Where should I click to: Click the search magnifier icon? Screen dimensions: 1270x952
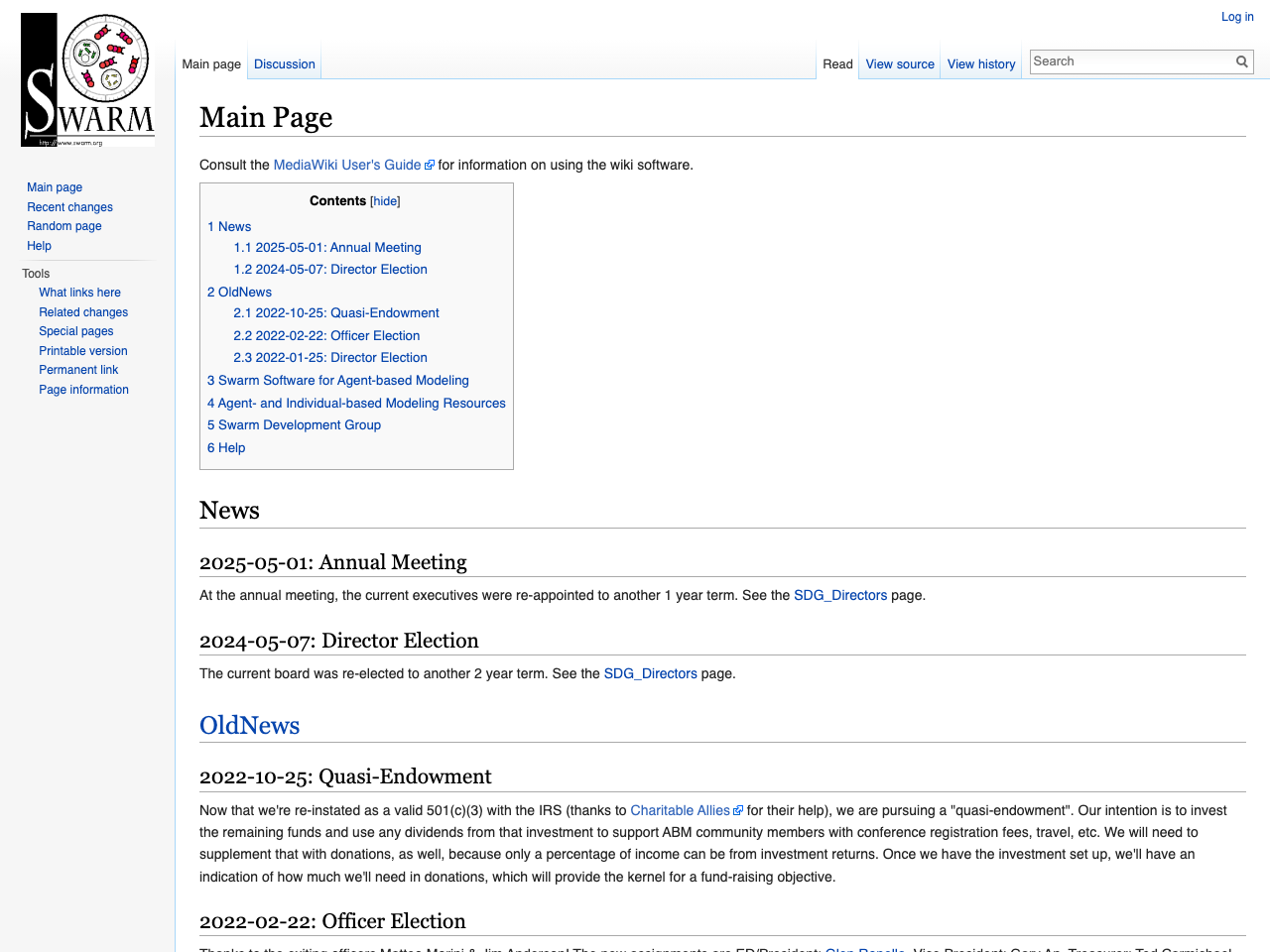[1241, 61]
